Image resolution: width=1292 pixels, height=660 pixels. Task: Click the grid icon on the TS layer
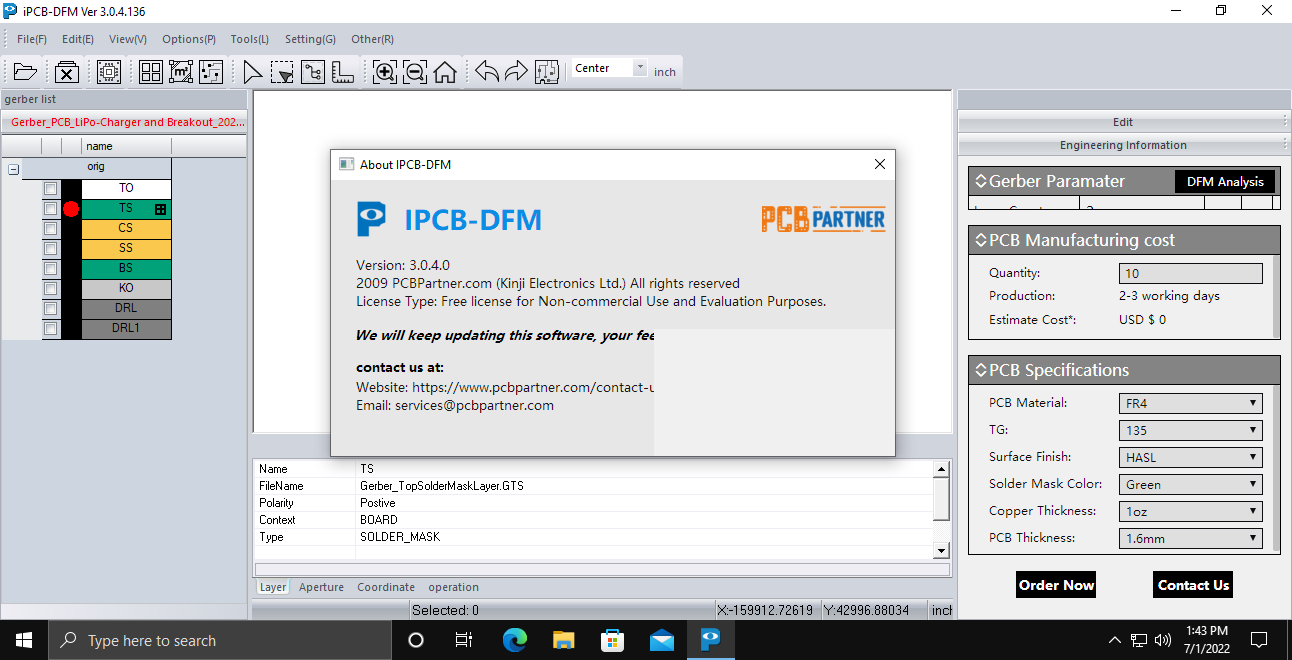point(160,209)
